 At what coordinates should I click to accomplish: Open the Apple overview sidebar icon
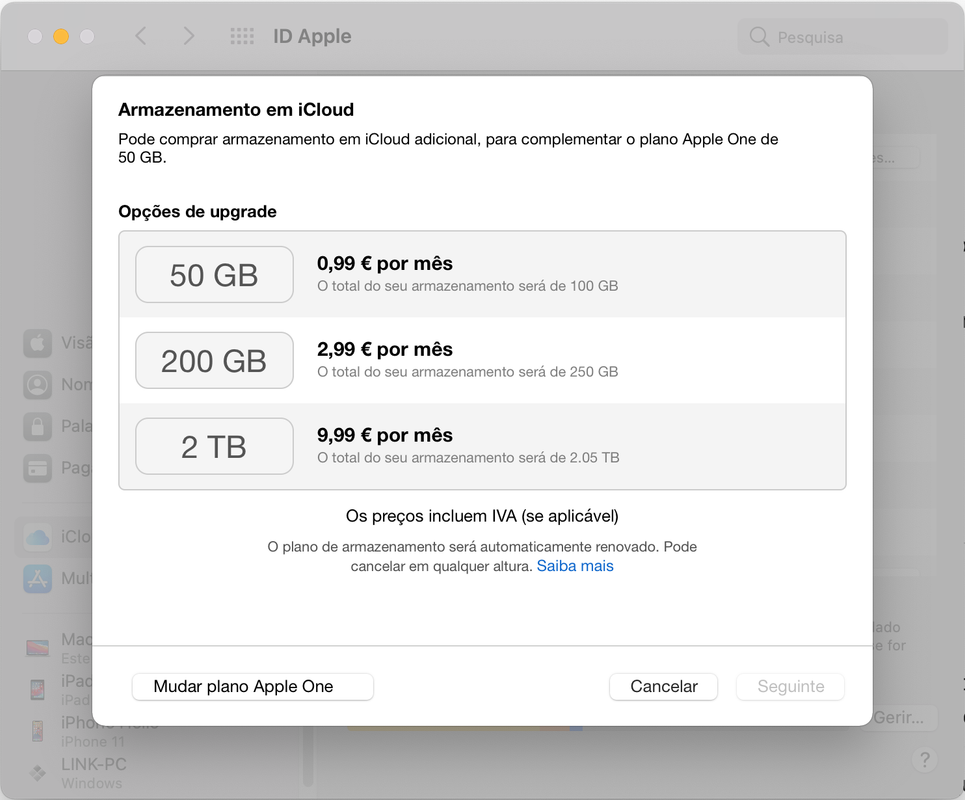pos(38,343)
